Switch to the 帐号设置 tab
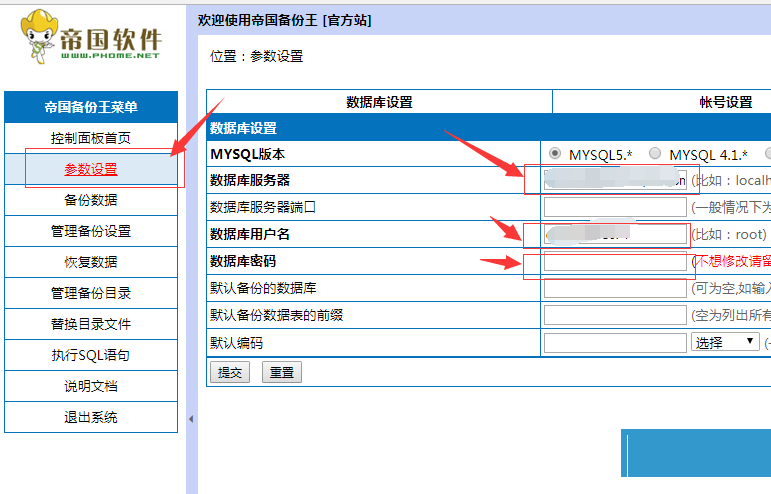The height and width of the screenshot is (494, 771). pos(725,102)
